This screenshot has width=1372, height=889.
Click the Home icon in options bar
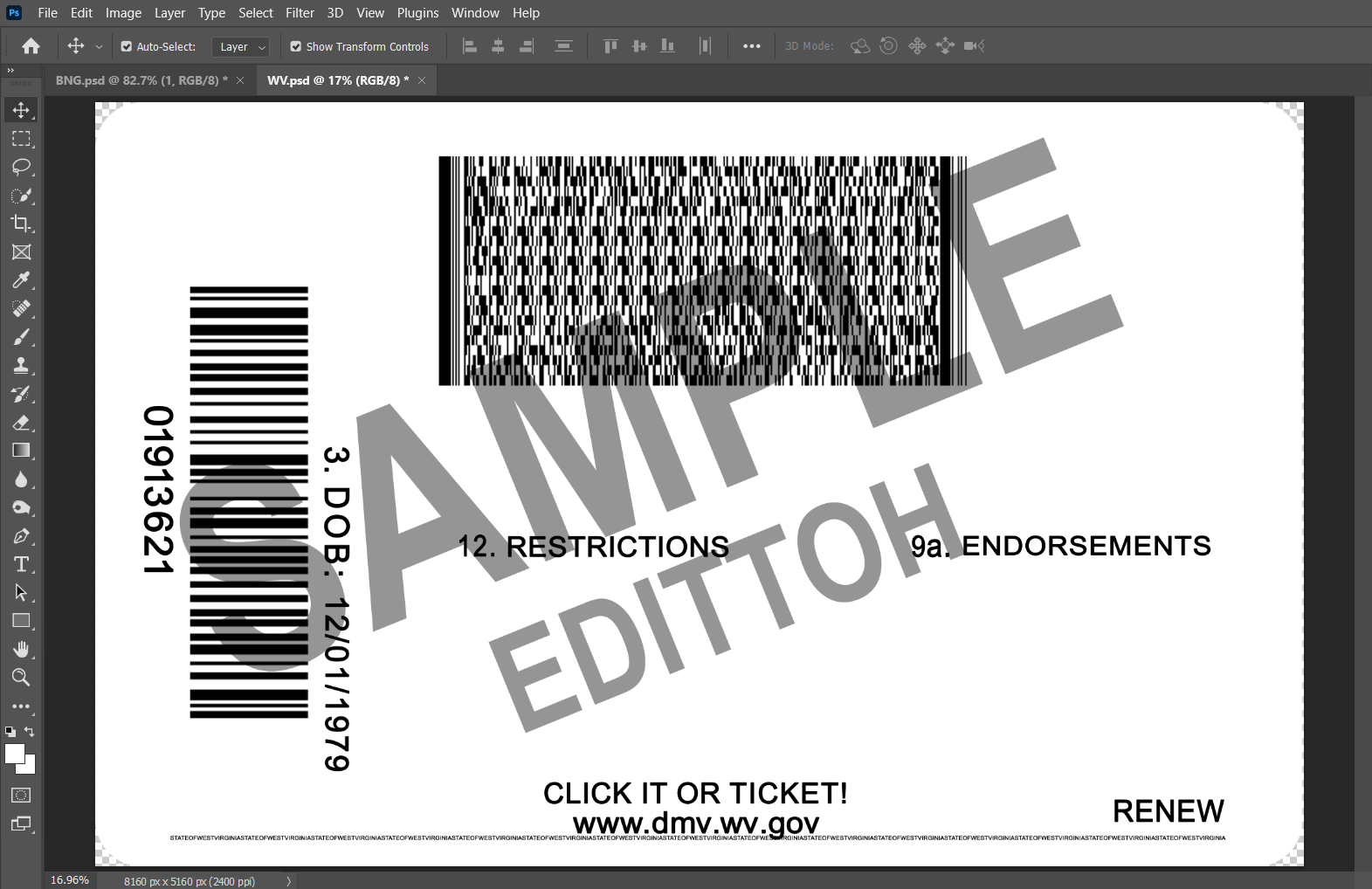[31, 46]
